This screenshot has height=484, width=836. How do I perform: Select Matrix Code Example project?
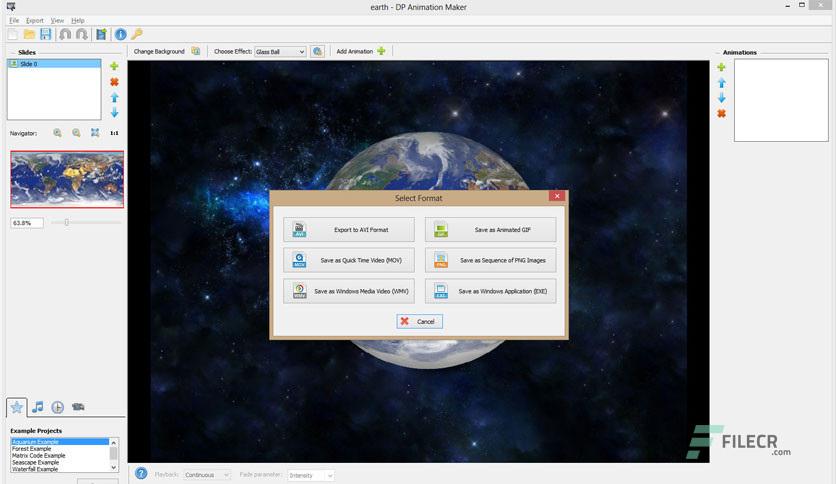[59, 456]
